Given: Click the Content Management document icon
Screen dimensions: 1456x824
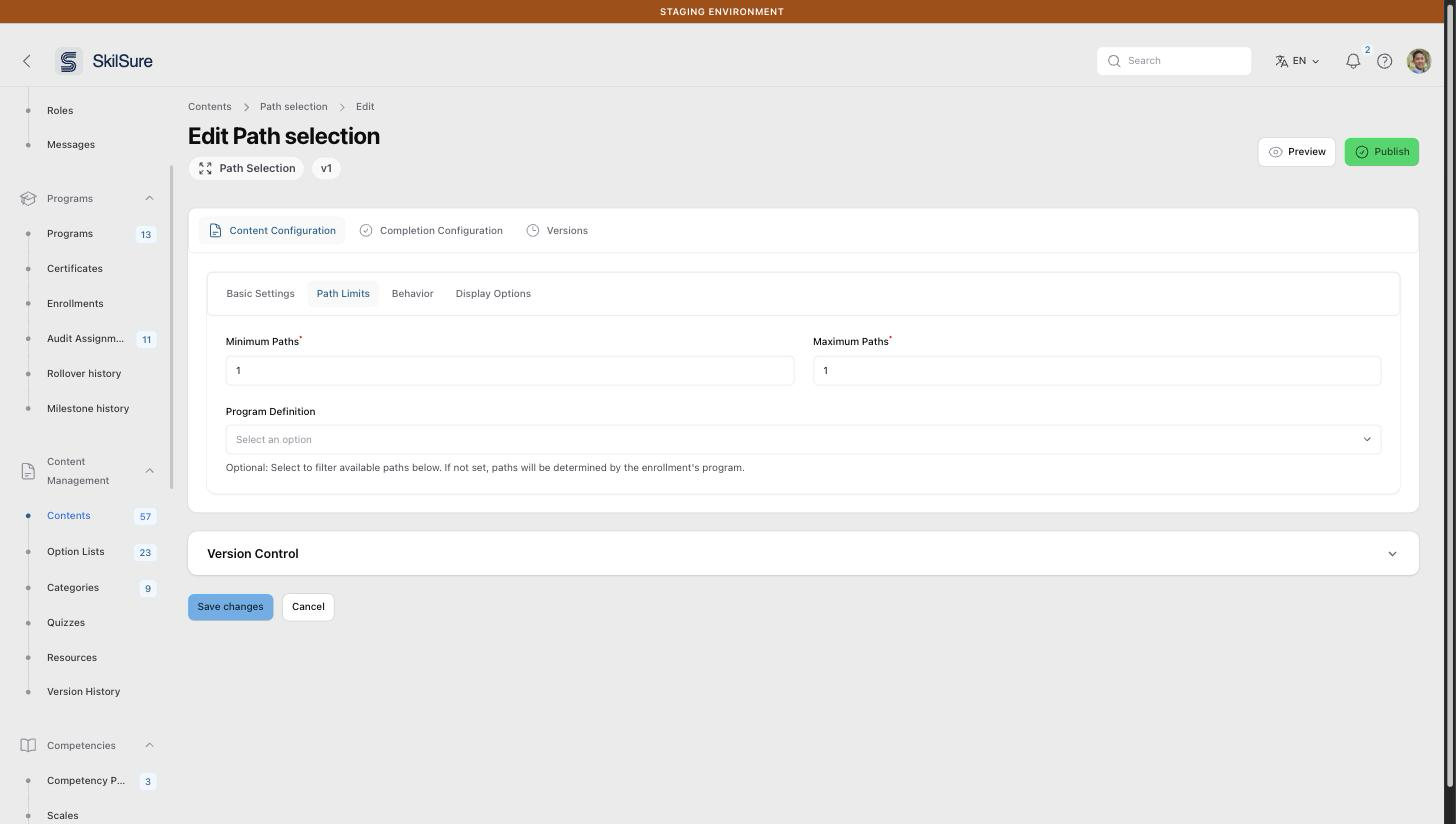Looking at the screenshot, I should [28, 471].
